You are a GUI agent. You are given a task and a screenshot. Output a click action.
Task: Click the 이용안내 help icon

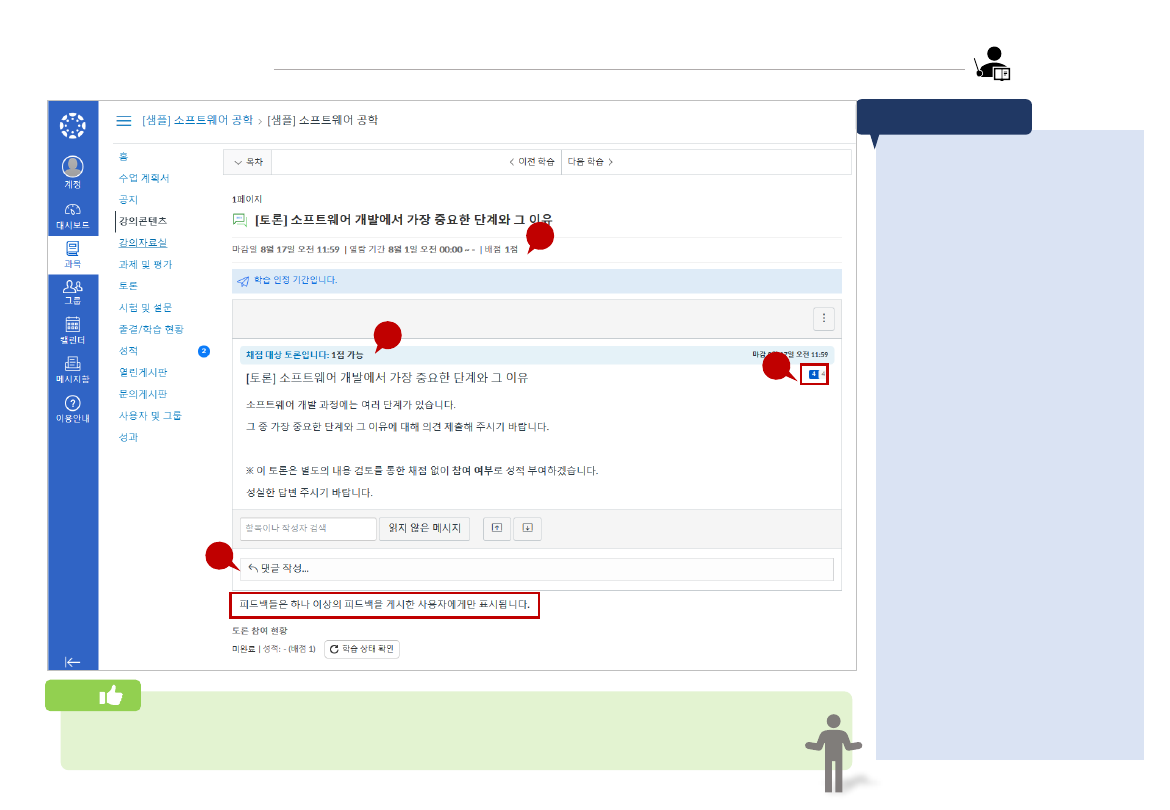pyautogui.click(x=71, y=404)
